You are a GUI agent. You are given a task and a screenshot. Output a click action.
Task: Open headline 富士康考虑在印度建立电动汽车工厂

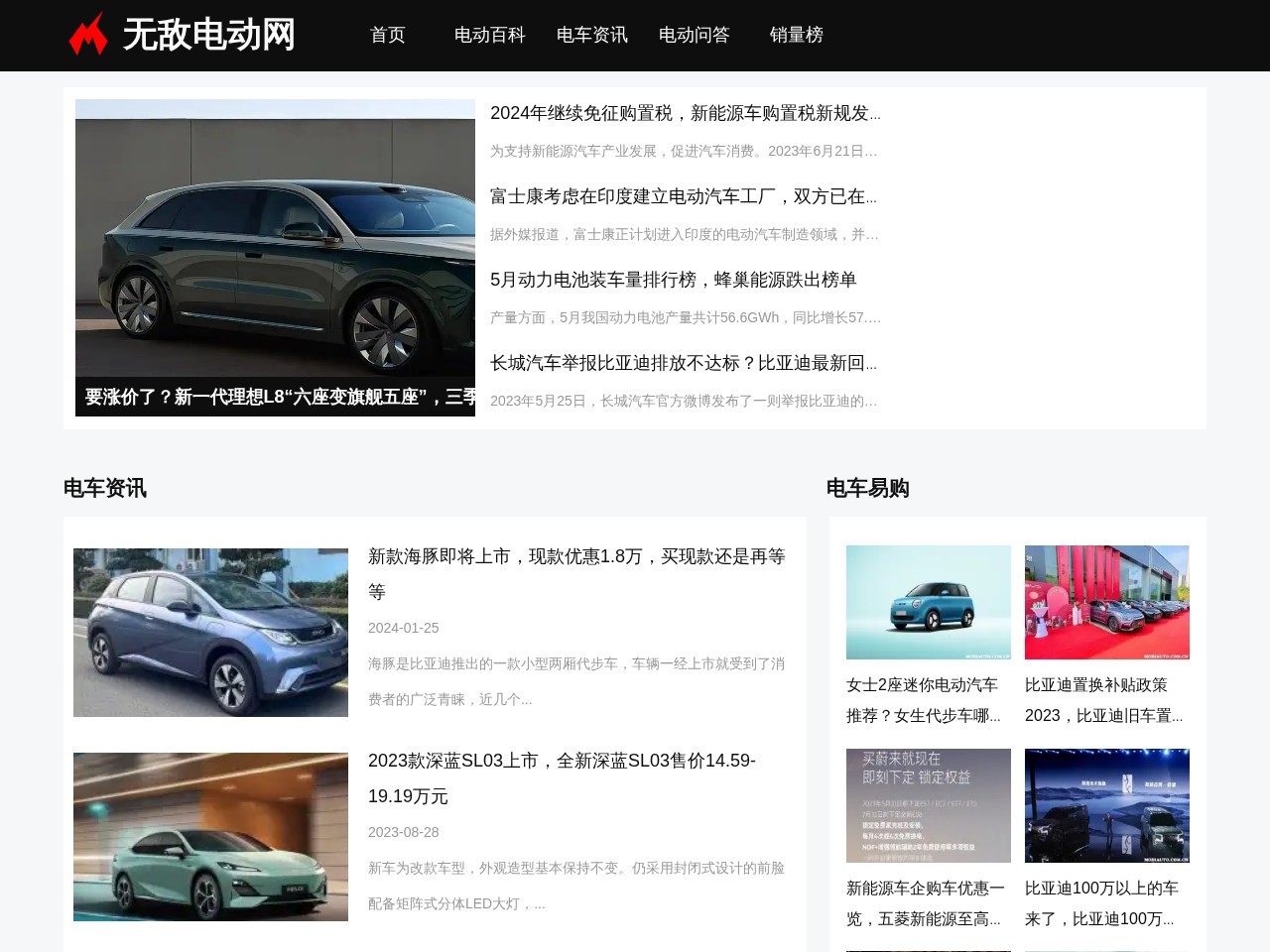tap(684, 196)
